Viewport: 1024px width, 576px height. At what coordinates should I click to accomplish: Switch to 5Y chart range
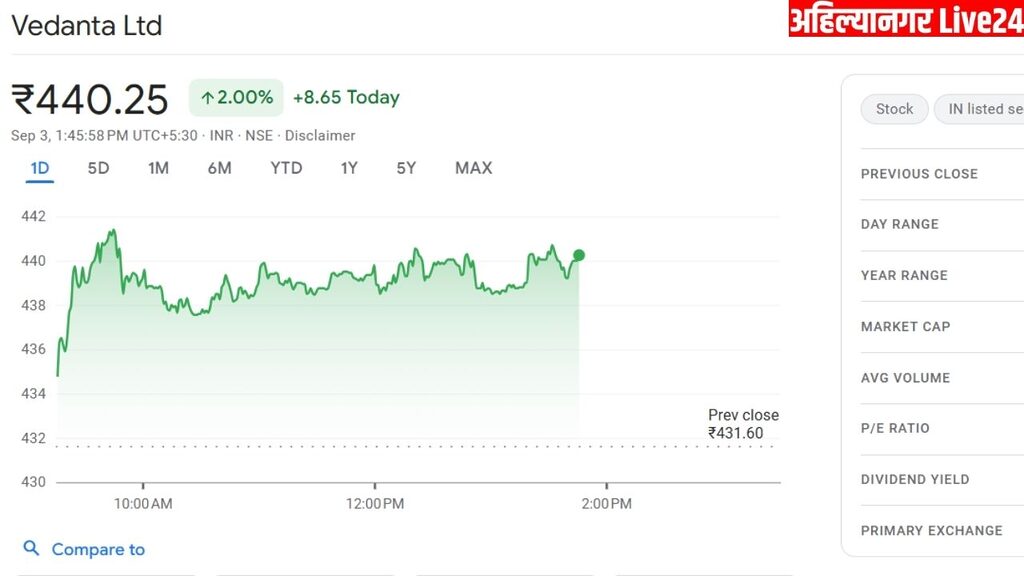406,168
